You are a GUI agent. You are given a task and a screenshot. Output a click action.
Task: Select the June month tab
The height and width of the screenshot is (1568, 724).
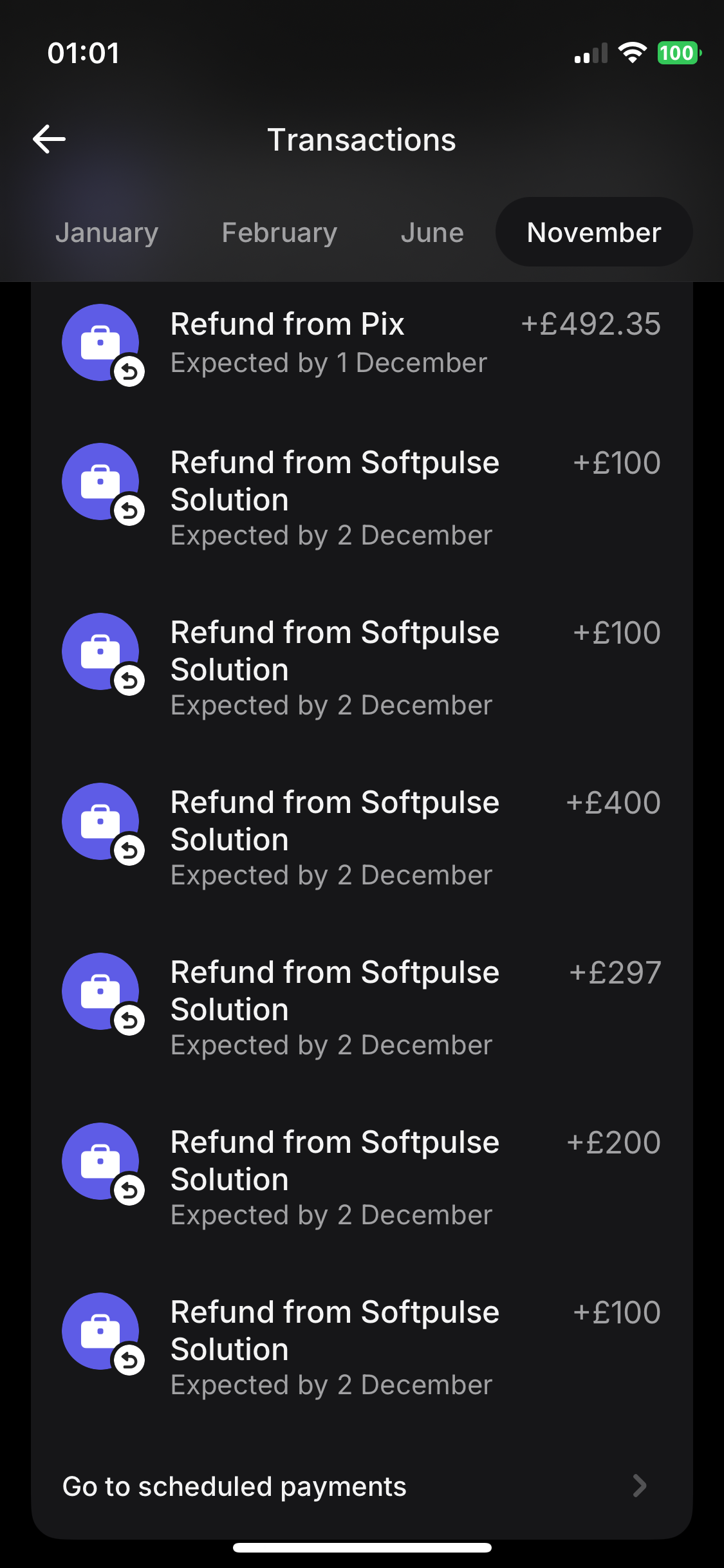[x=432, y=232]
